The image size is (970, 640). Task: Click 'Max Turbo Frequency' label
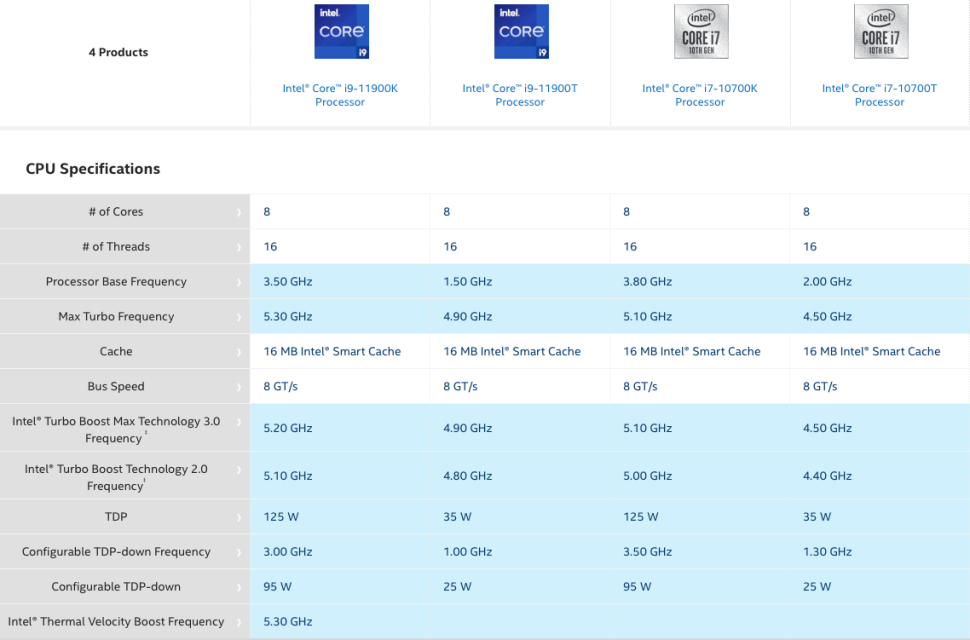click(x=116, y=316)
